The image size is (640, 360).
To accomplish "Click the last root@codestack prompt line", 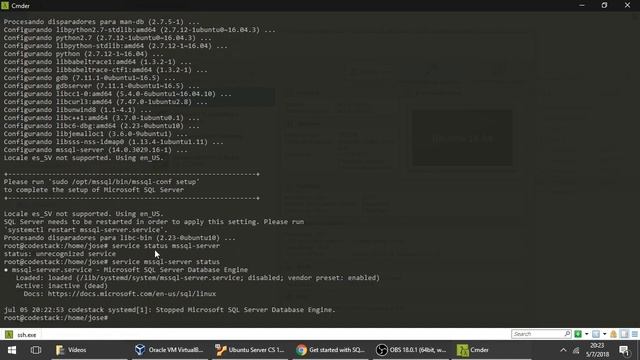I will coord(56,318).
